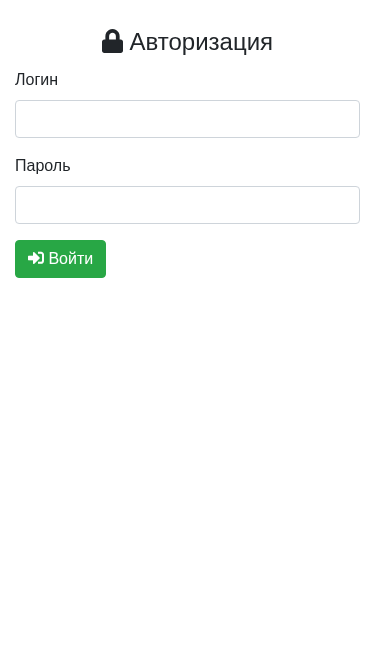The width and height of the screenshot is (375, 667).
Task: Log in using the green button
Action: click(60, 259)
